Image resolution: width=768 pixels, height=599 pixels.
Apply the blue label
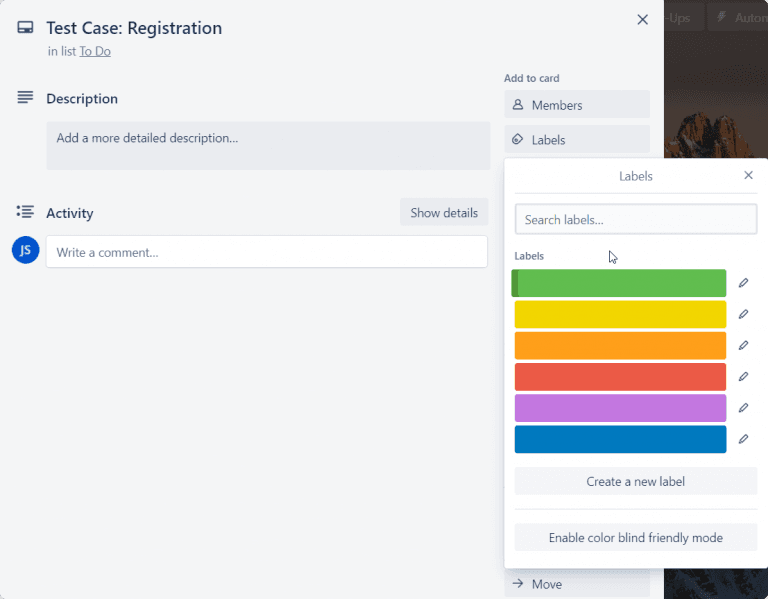(x=620, y=439)
